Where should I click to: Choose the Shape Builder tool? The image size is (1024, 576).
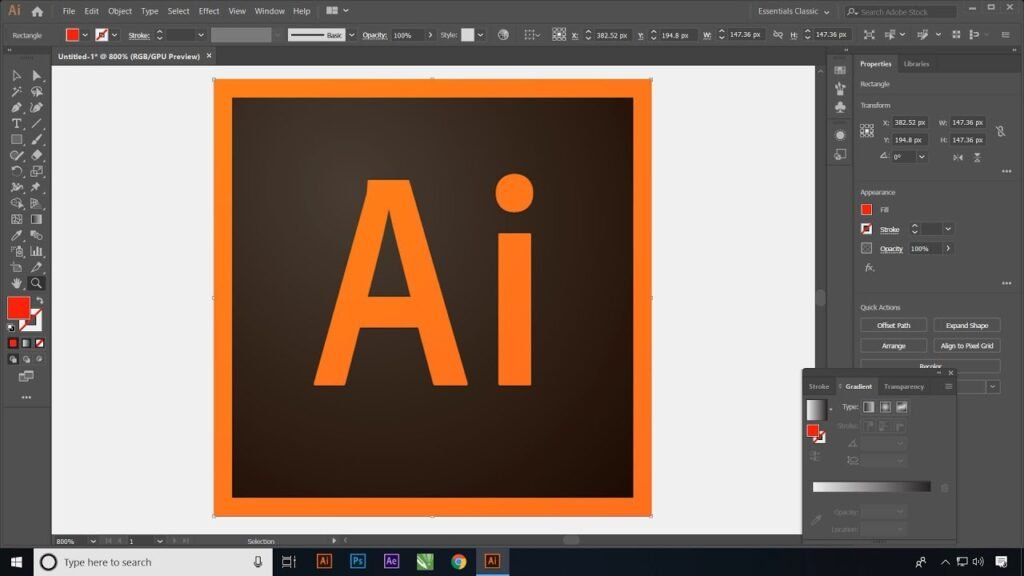[x=16, y=203]
